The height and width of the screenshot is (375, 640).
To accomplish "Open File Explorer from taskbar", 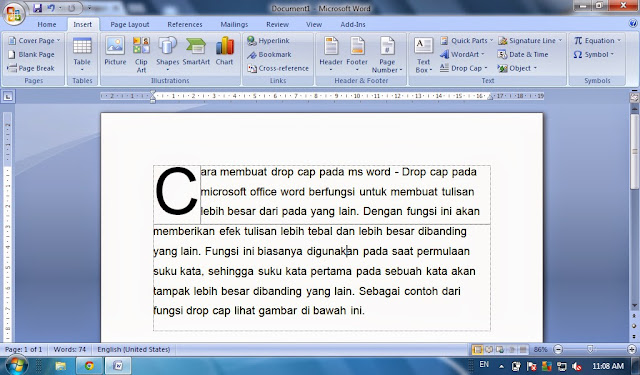I will point(60,366).
